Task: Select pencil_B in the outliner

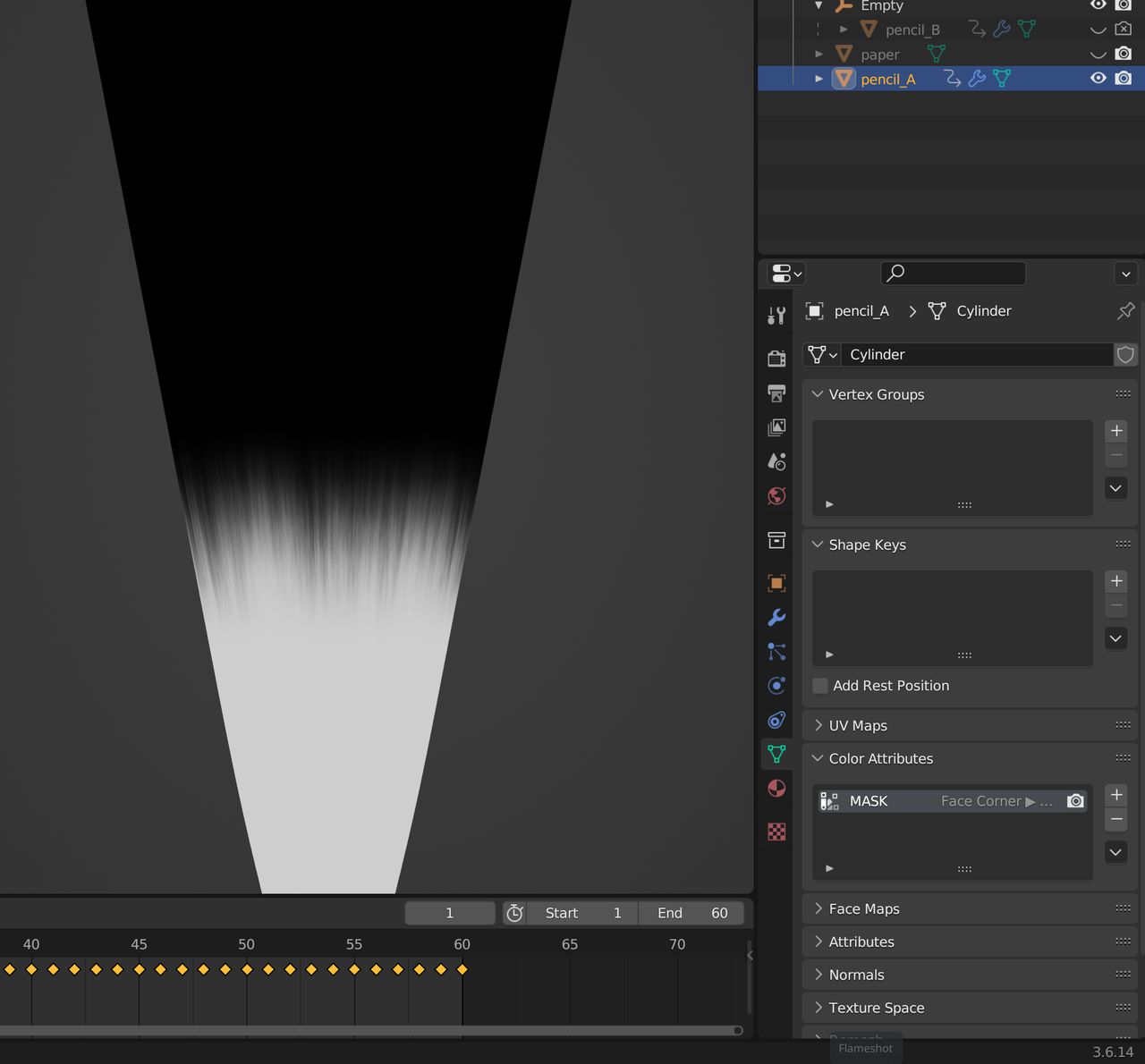Action: click(912, 30)
